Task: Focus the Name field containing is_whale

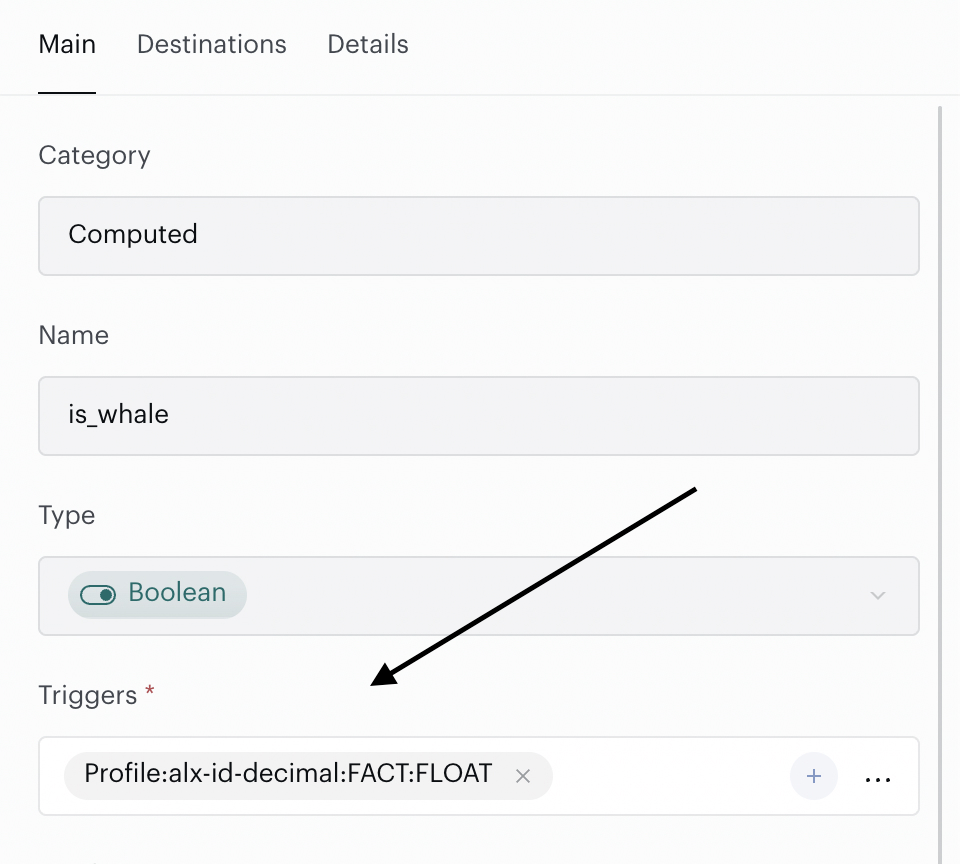Action: [x=479, y=416]
